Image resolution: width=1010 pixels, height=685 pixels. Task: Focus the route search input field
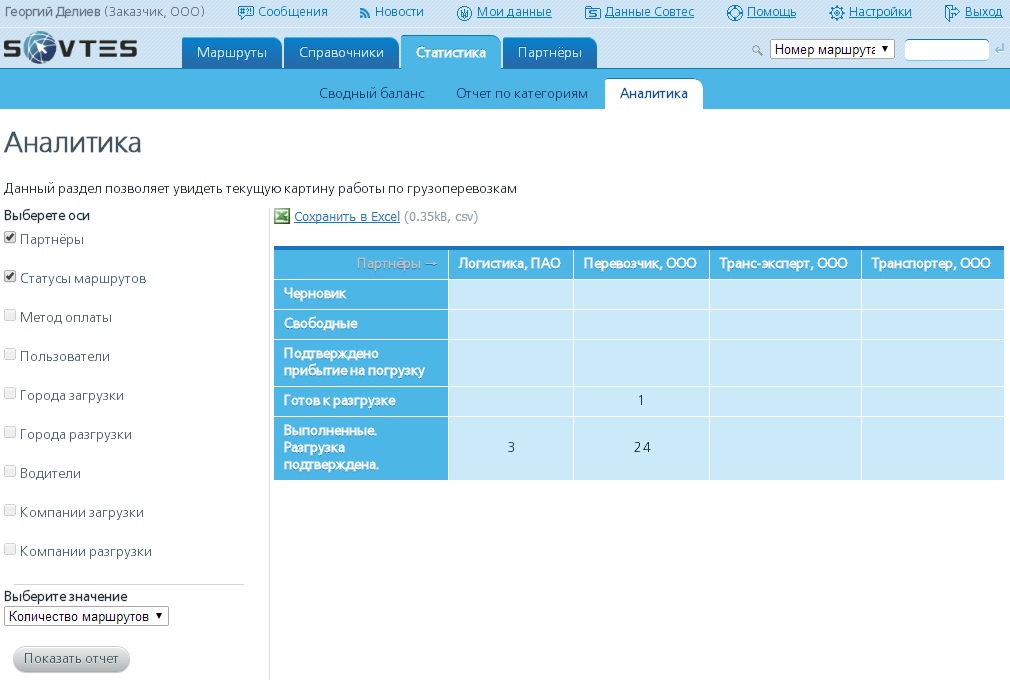tap(946, 50)
